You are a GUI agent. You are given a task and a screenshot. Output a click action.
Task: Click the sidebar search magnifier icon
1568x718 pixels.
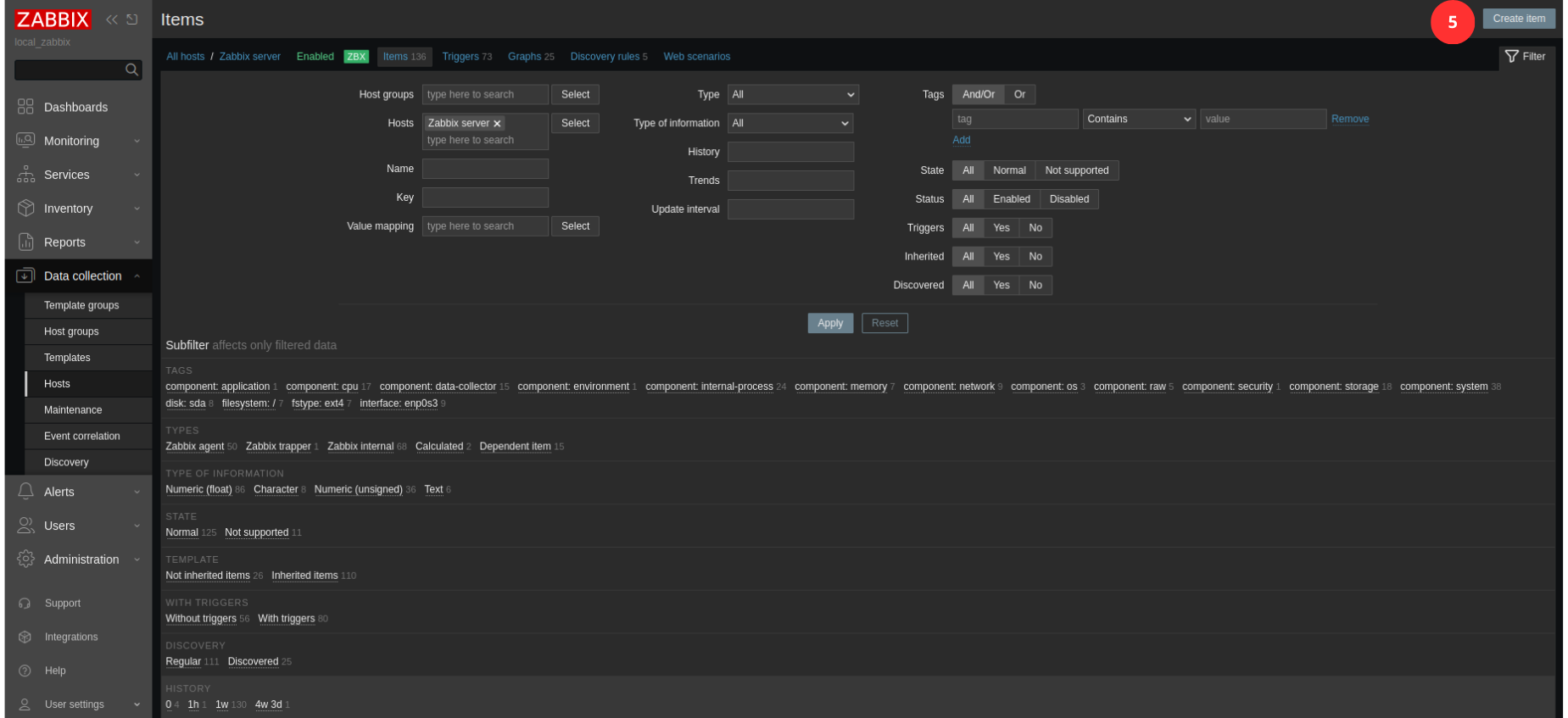click(131, 70)
